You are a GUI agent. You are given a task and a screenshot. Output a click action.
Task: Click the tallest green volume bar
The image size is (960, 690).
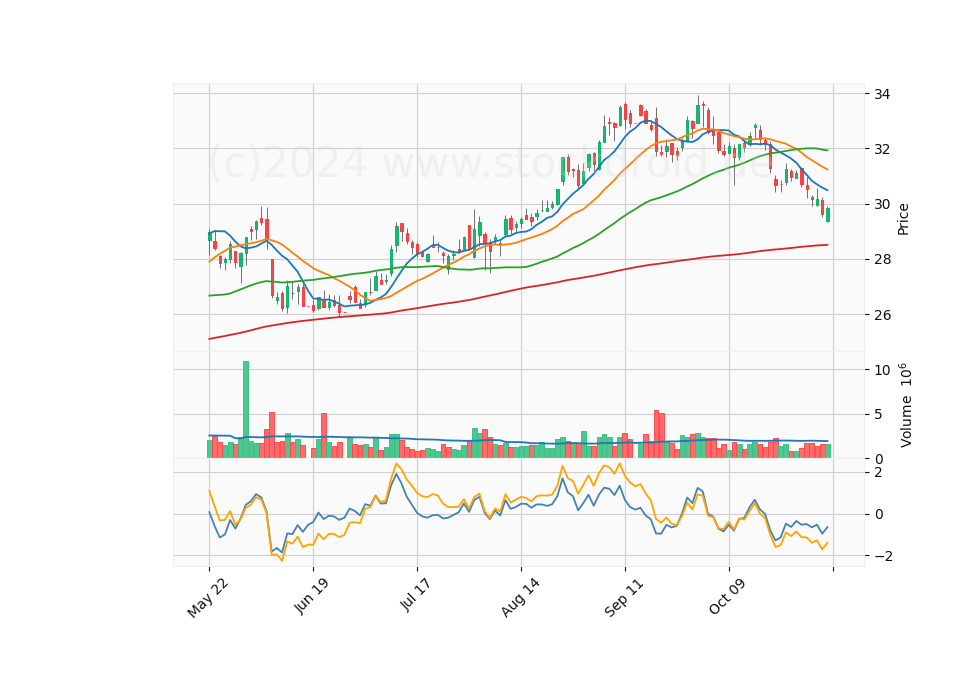click(x=246, y=410)
